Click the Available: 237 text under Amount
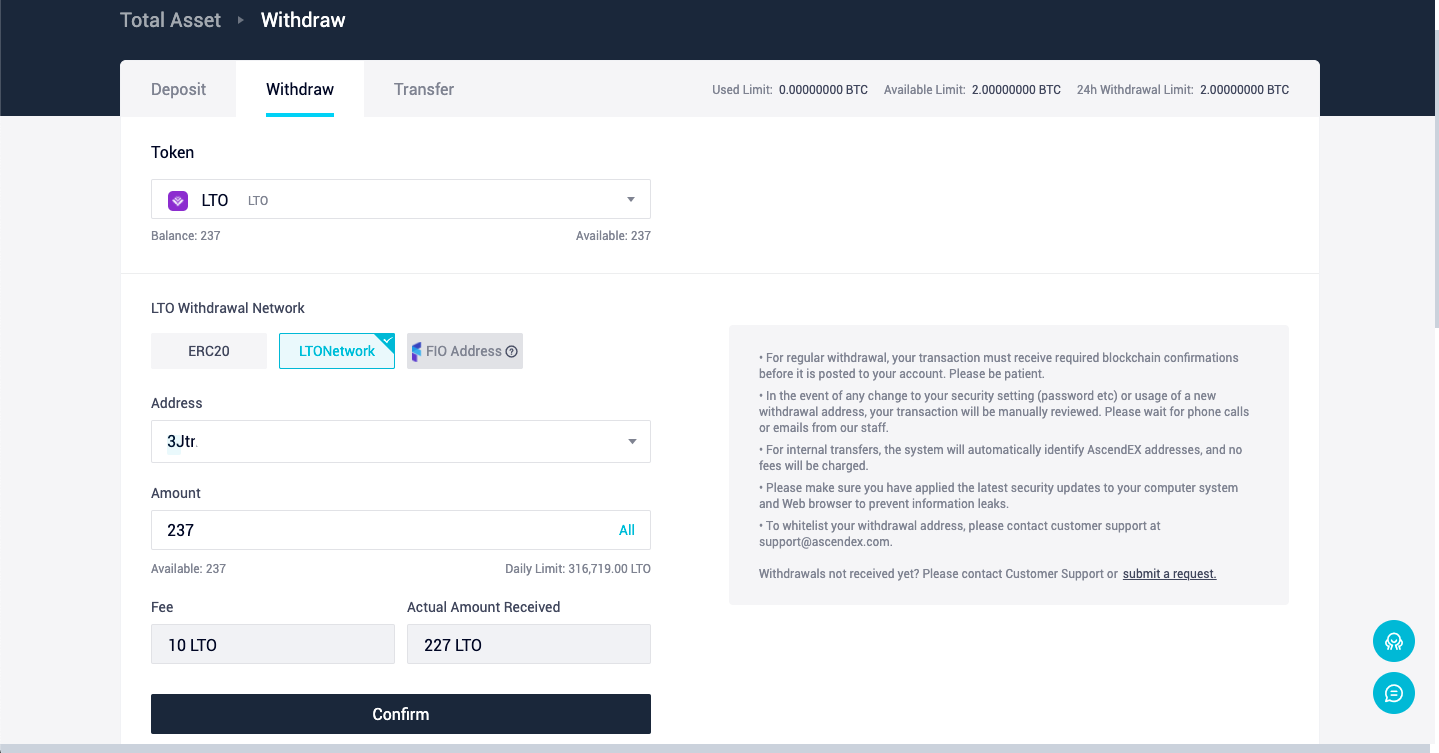This screenshot has width=1439, height=753. tap(189, 569)
